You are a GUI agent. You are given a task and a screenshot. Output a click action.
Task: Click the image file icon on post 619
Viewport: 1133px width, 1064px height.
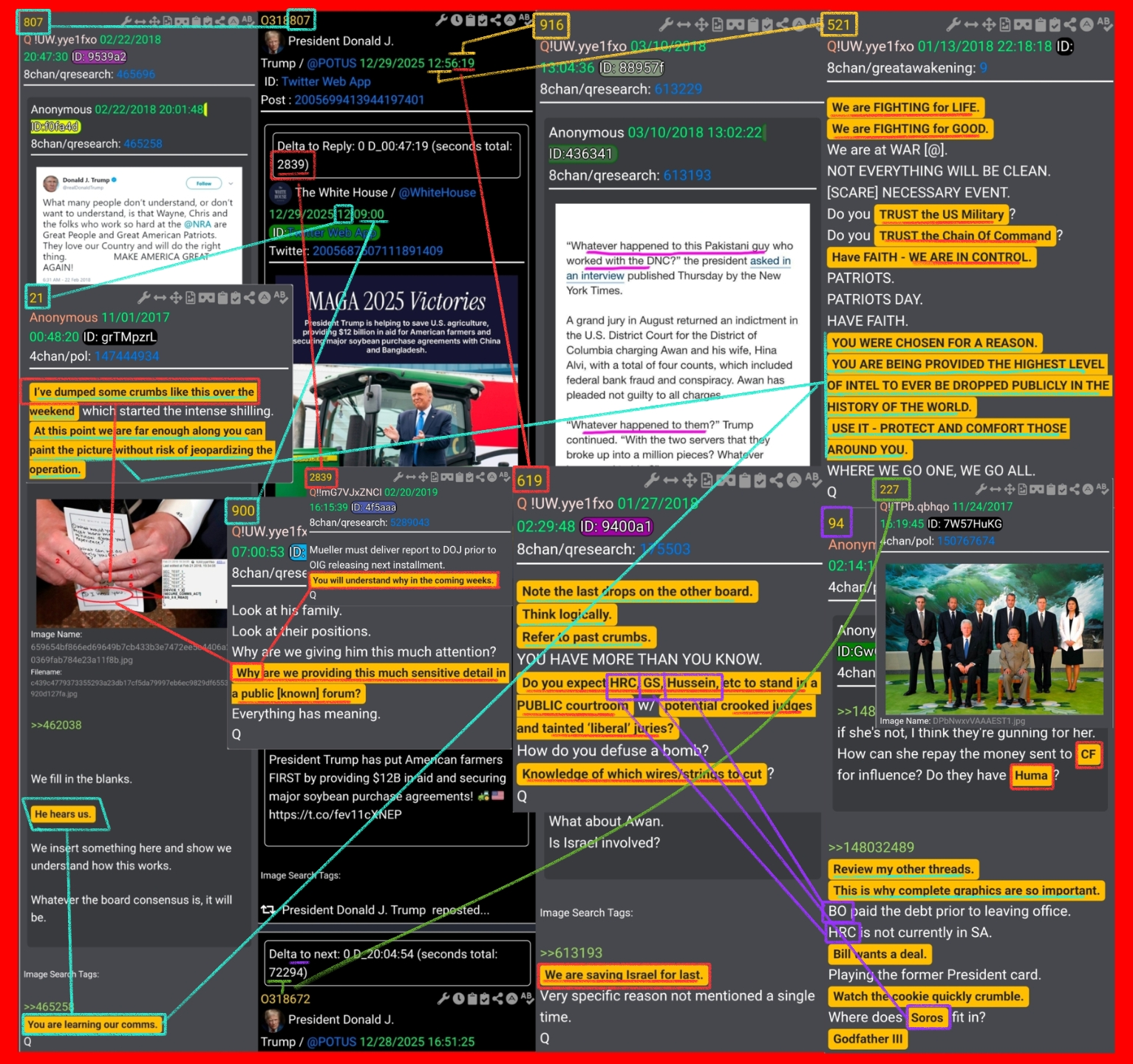pyautogui.click(x=707, y=480)
